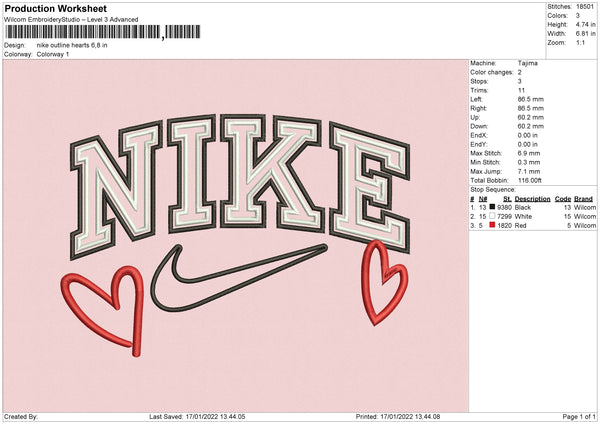The width and height of the screenshot is (600, 424).
Task: Click the 'Trims:' value '11'
Action: click(521, 90)
